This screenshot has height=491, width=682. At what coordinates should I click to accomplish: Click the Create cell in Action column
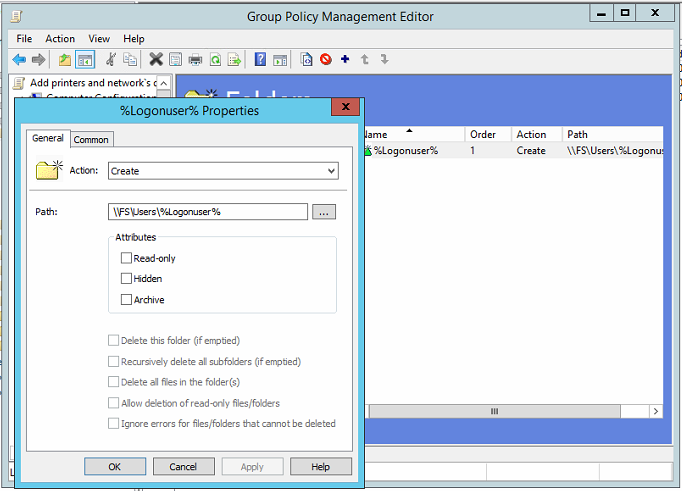pyautogui.click(x=531, y=150)
